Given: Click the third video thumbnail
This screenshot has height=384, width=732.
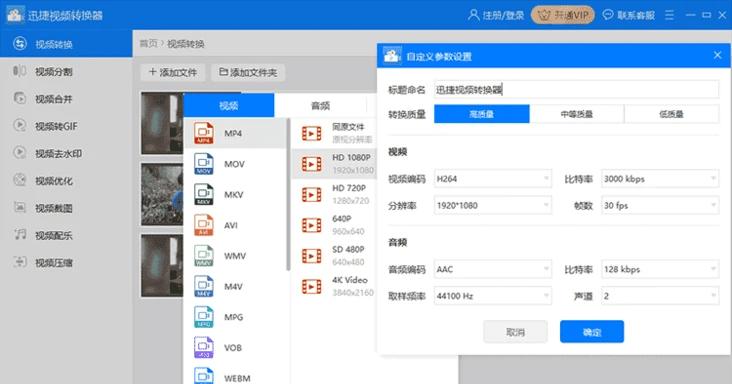Looking at the screenshot, I should (x=162, y=266).
